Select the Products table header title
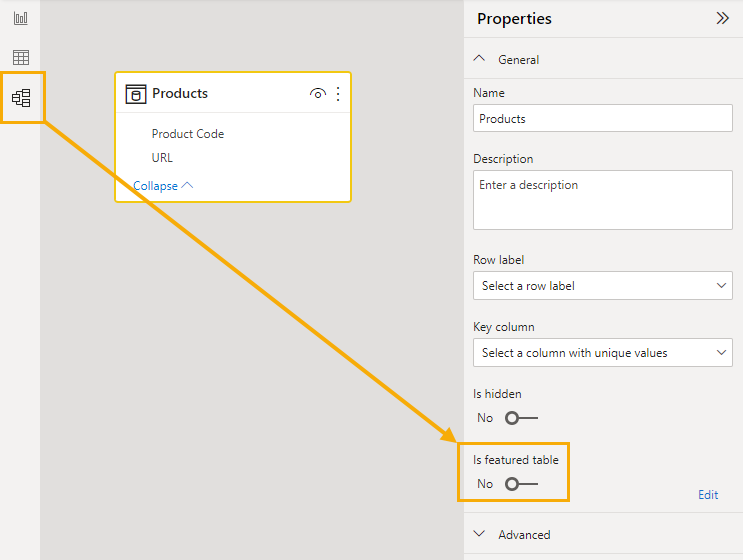743x560 pixels. tap(180, 93)
